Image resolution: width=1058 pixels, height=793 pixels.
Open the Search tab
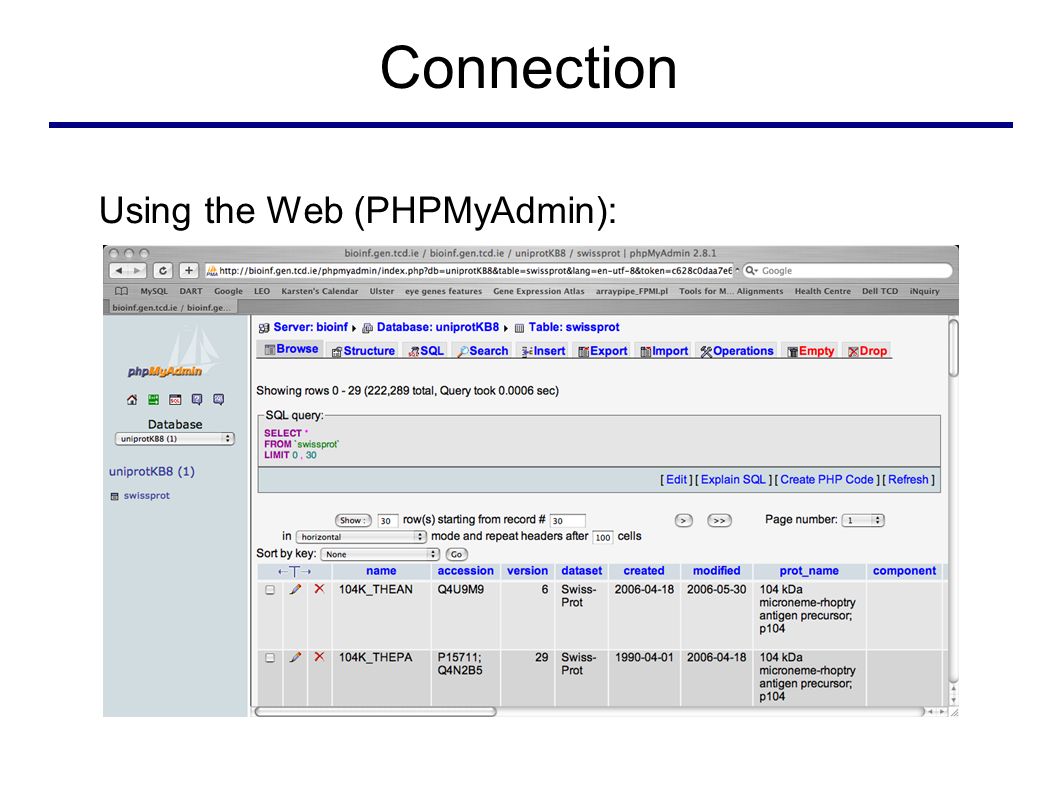click(x=482, y=351)
